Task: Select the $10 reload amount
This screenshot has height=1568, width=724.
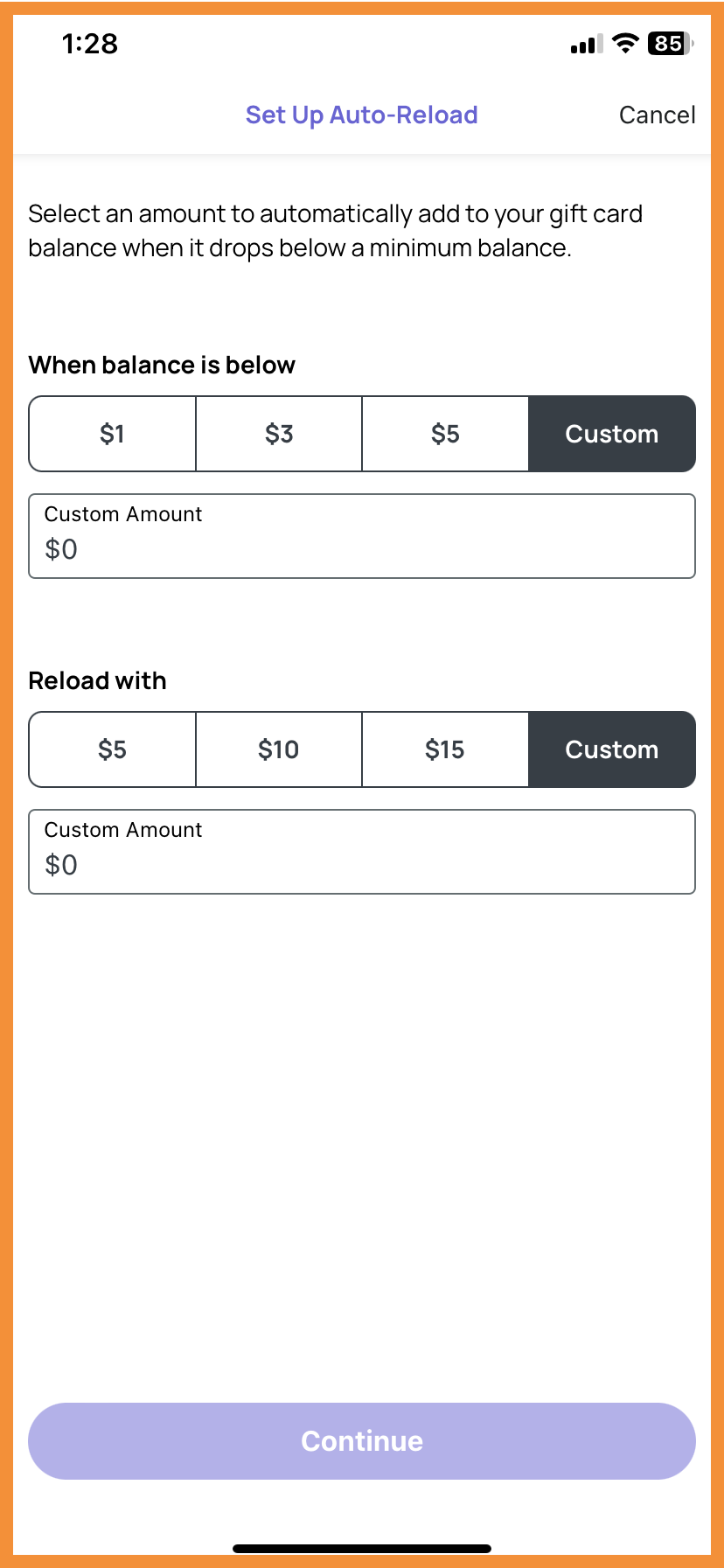Action: [x=279, y=749]
